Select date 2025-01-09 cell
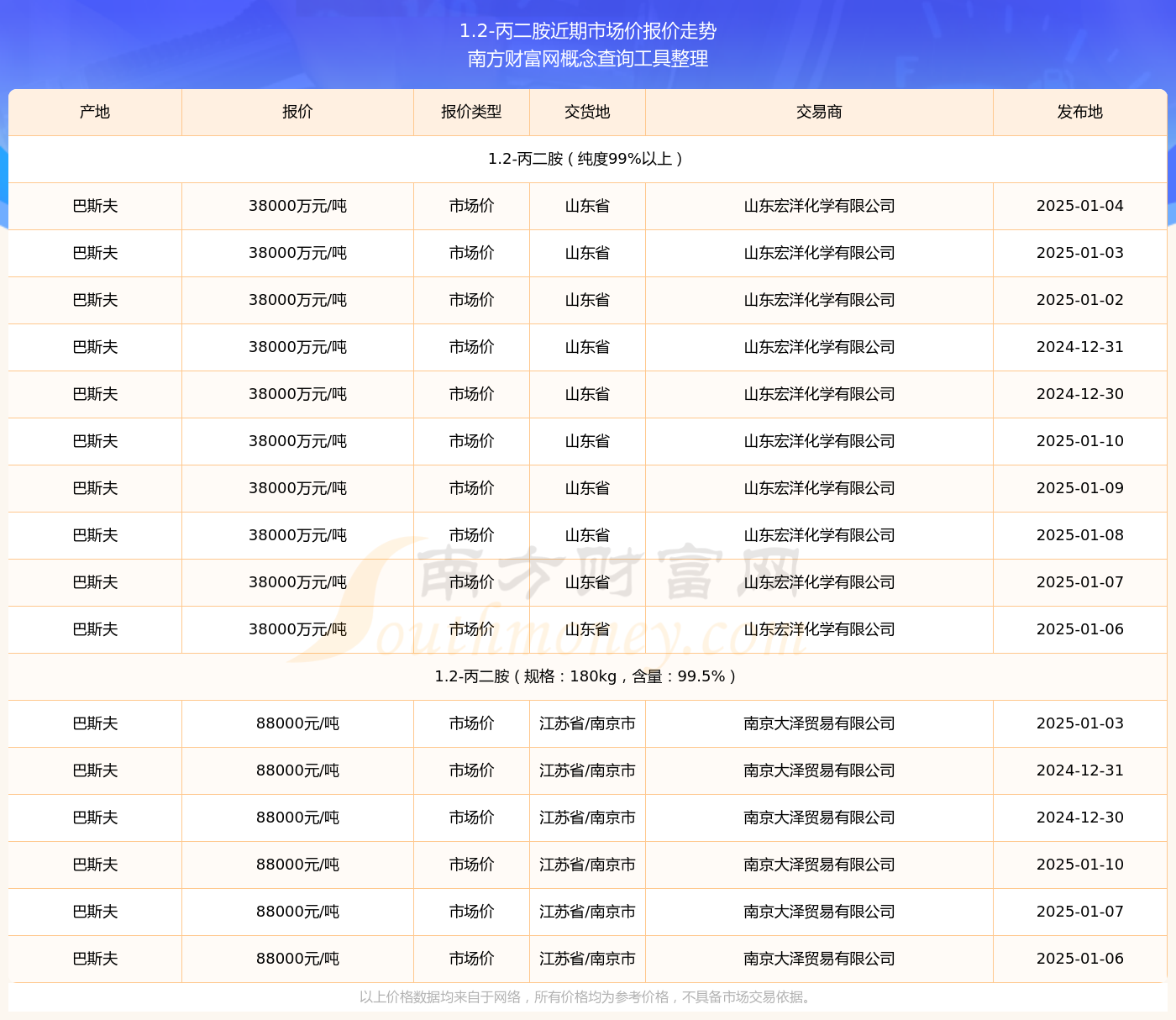This screenshot has width=1176, height=1020. pos(1080,488)
